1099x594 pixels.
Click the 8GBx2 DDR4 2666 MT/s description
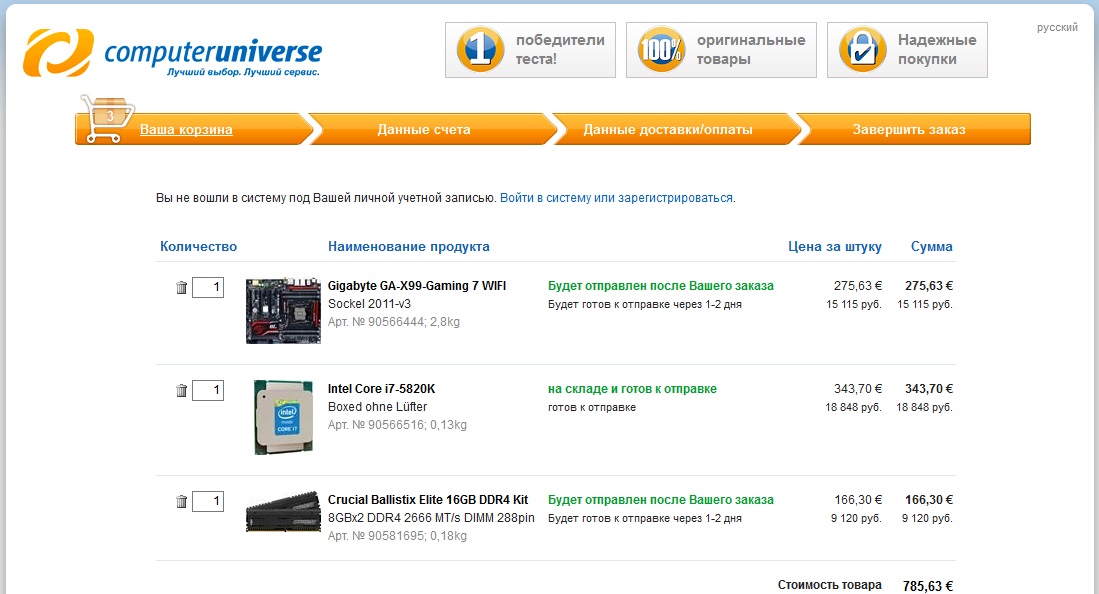click(x=431, y=518)
